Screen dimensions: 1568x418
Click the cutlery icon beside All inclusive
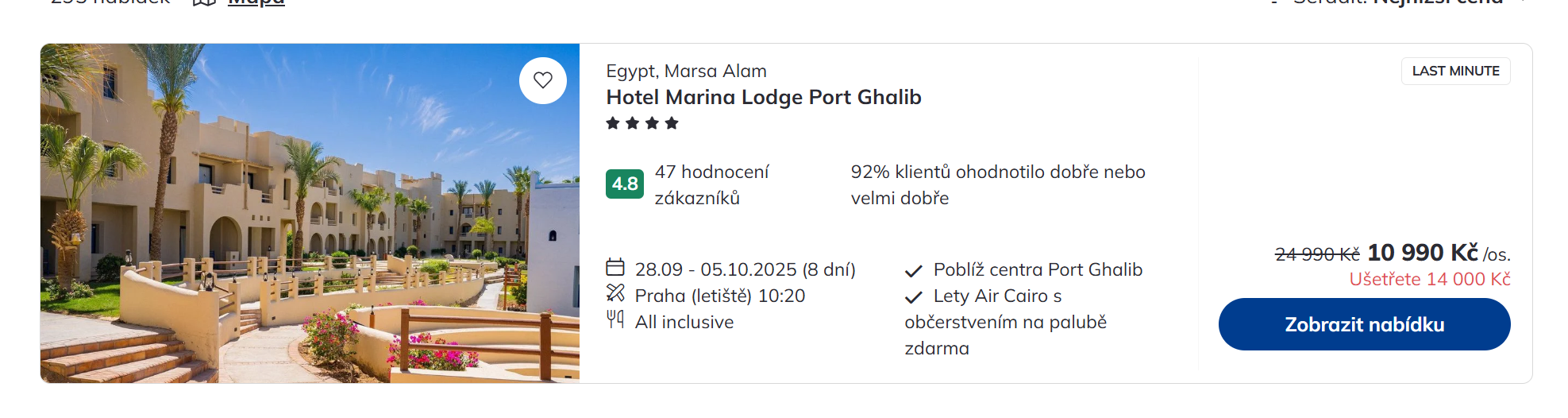pyautogui.click(x=615, y=319)
